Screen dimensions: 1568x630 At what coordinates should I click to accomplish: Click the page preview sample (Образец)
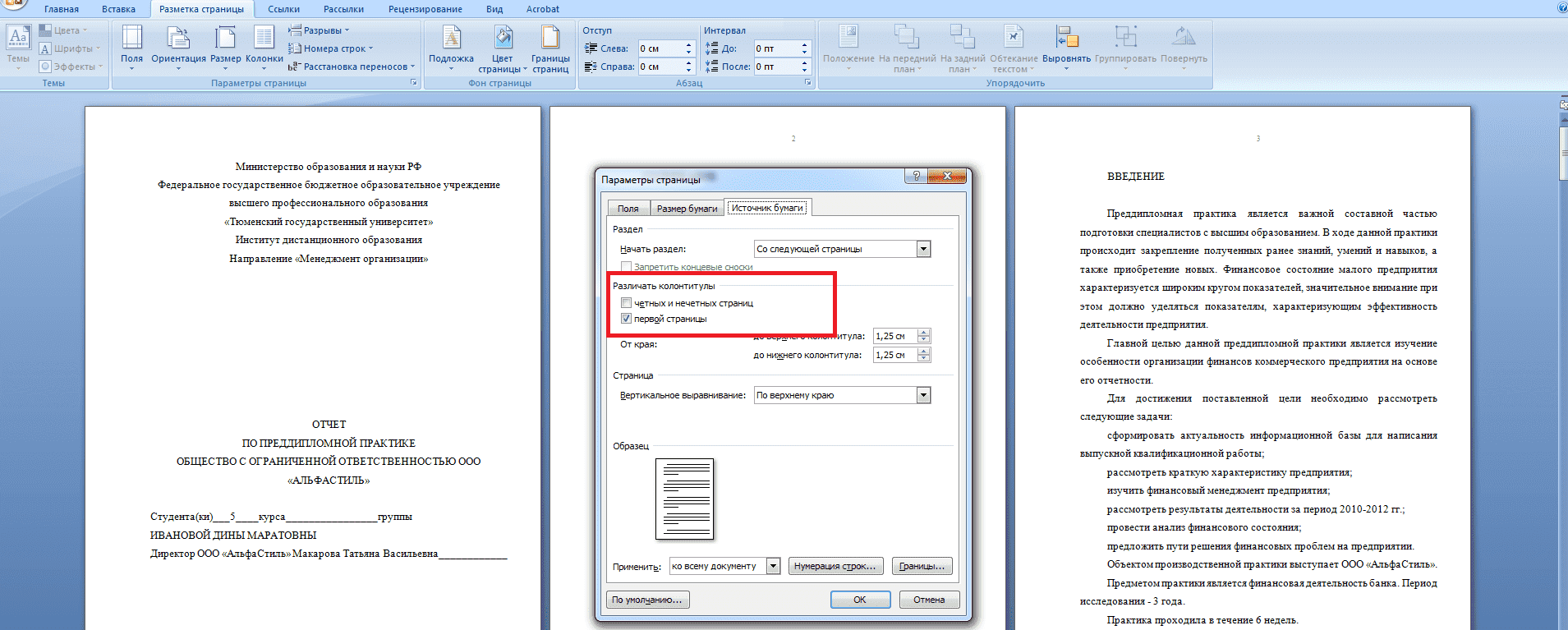pos(684,499)
